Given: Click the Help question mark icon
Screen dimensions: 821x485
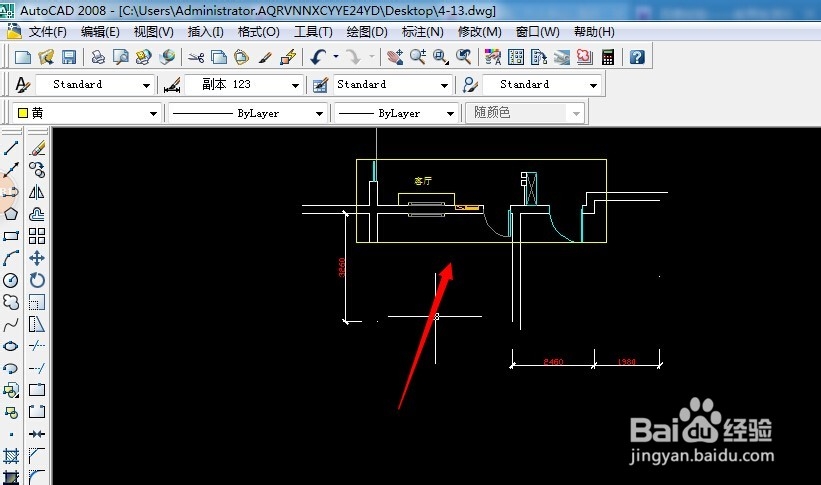Looking at the screenshot, I should [x=637, y=57].
